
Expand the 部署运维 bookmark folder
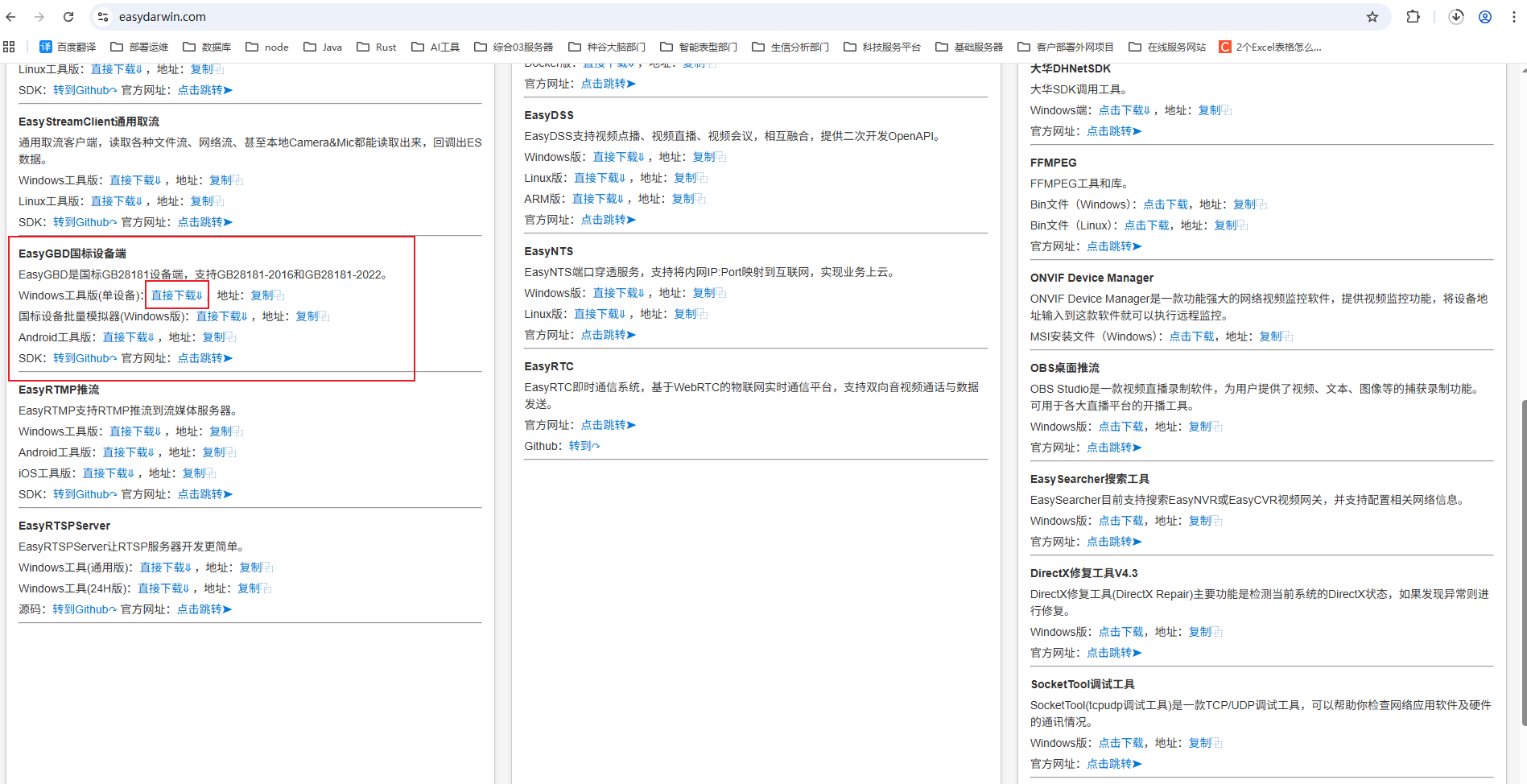(x=139, y=47)
